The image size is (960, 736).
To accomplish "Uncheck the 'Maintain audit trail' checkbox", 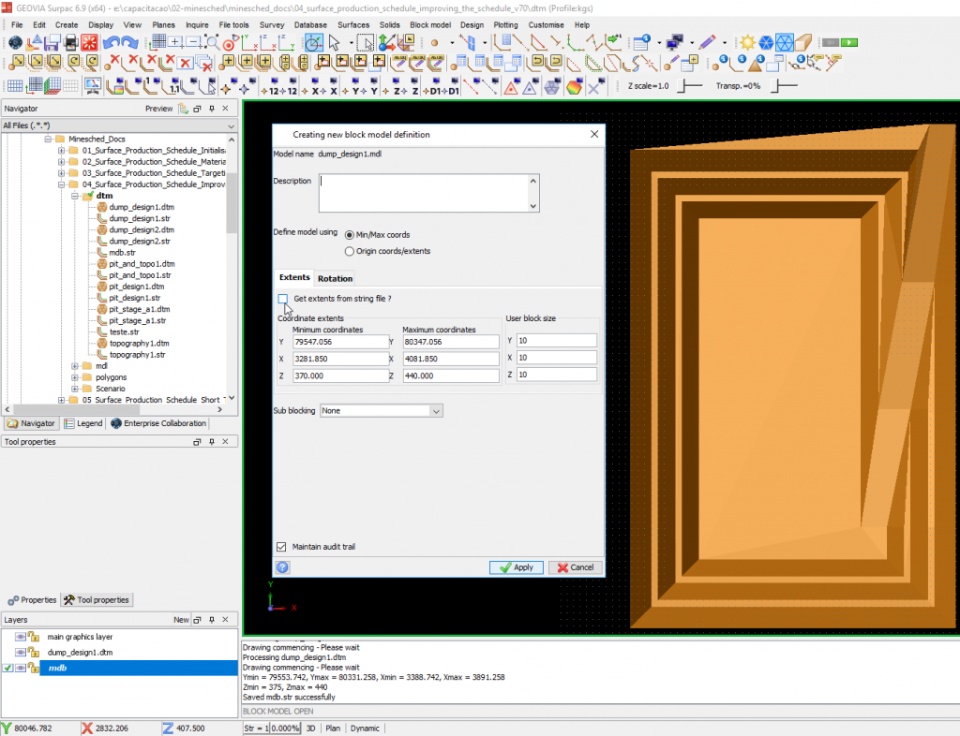I will pyautogui.click(x=281, y=547).
